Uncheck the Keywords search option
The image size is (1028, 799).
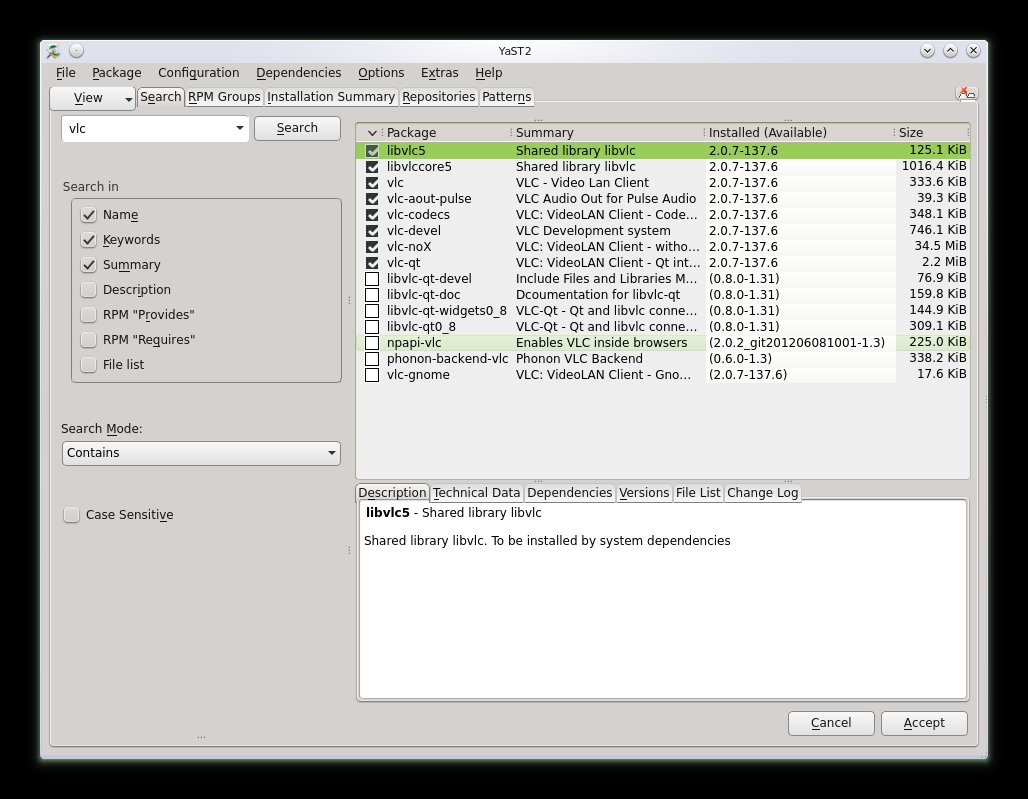tap(89, 240)
